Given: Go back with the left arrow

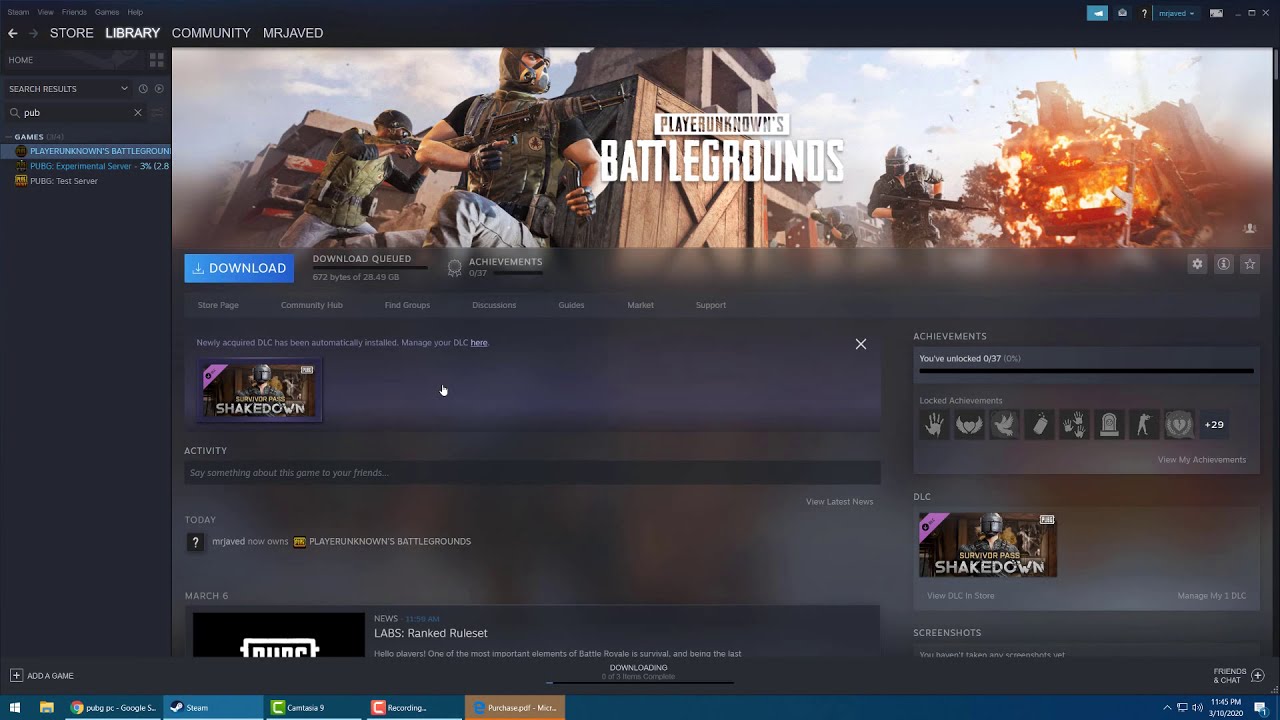Looking at the screenshot, I should (12, 33).
